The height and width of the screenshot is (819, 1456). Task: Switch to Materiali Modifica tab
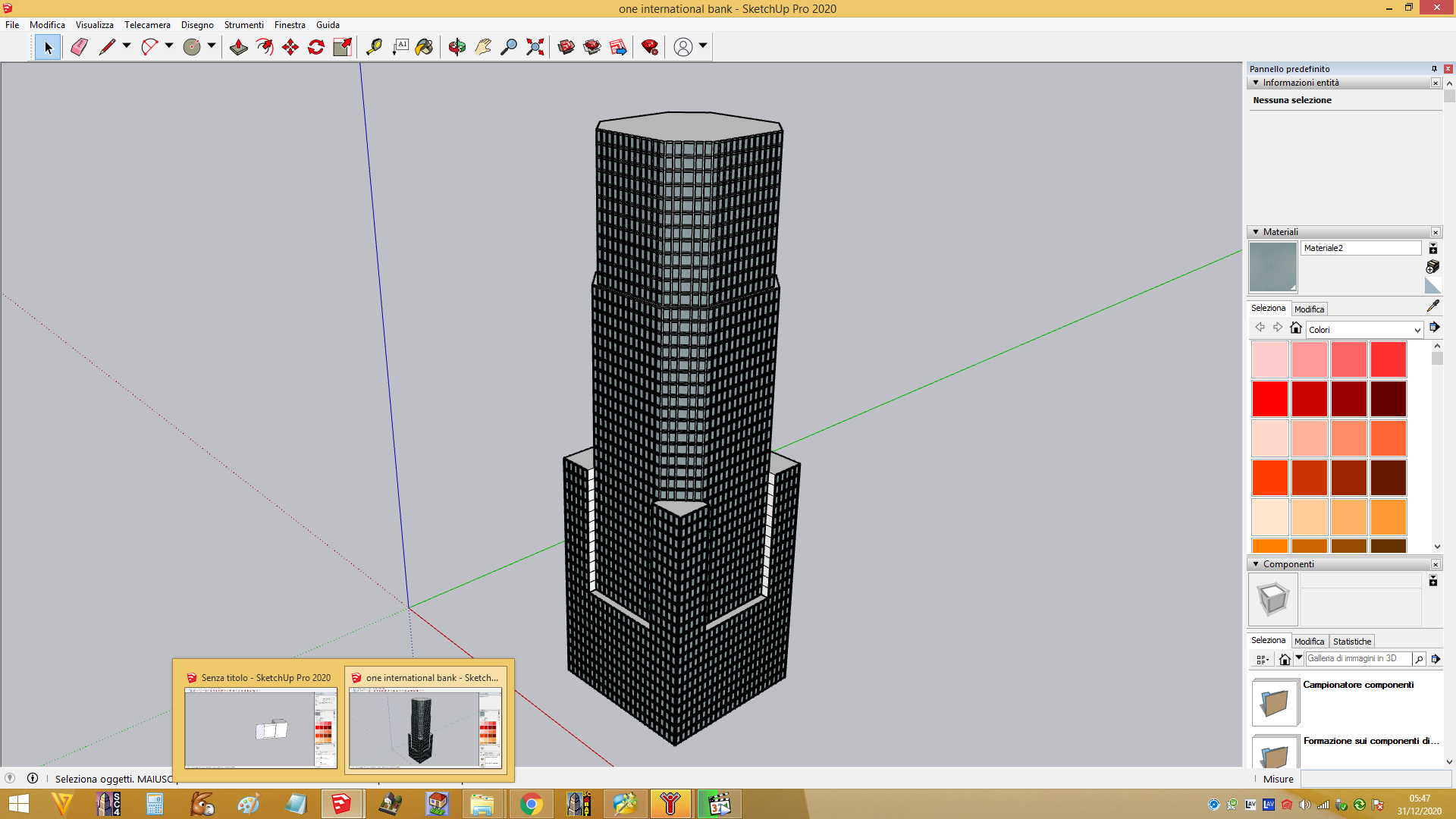[1309, 309]
